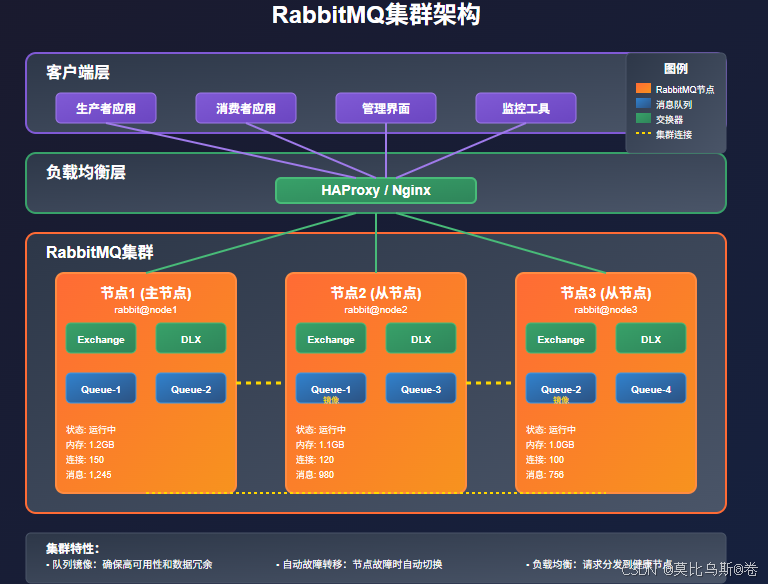Click the rabbit@node1 hostname
768x584 pixels.
click(x=145, y=310)
